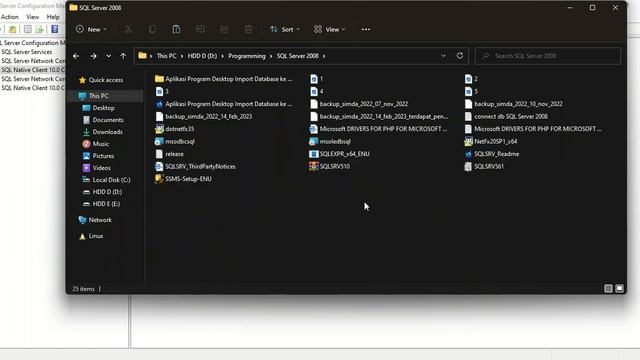Image resolution: width=640 pixels, height=360 pixels.
Task: Select Quick access in the navigation pane
Action: pos(105,80)
